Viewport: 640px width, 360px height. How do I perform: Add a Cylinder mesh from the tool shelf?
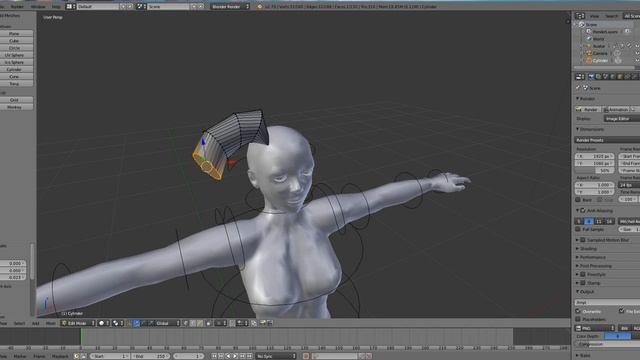click(14, 69)
